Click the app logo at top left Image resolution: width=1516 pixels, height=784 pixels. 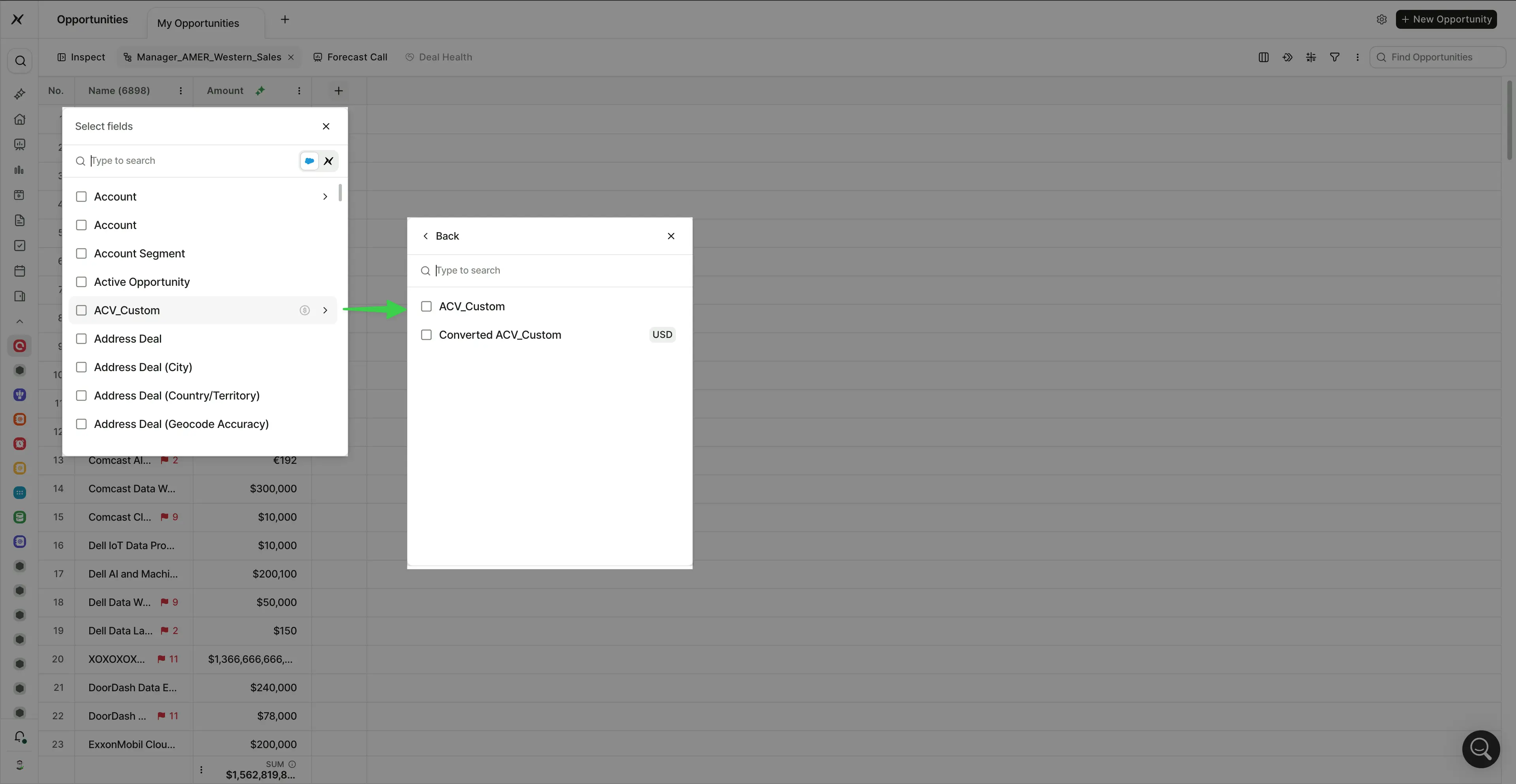click(18, 19)
